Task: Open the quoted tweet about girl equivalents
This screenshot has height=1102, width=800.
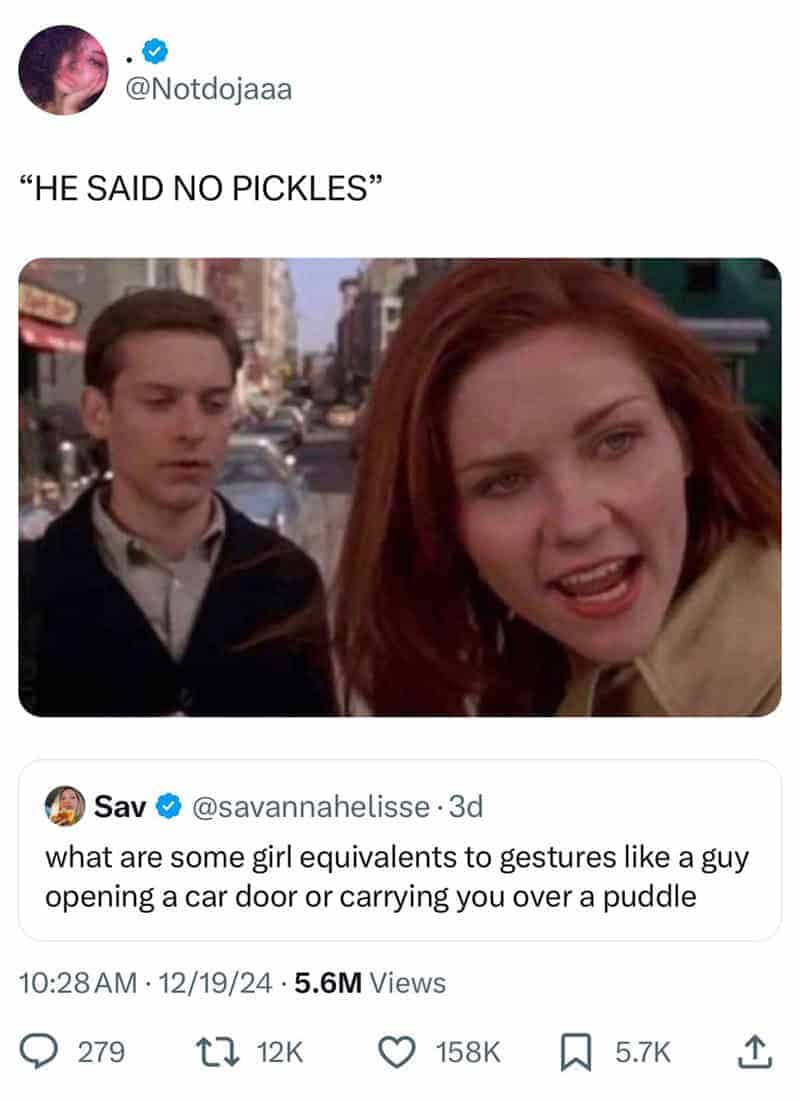Action: tap(400, 850)
